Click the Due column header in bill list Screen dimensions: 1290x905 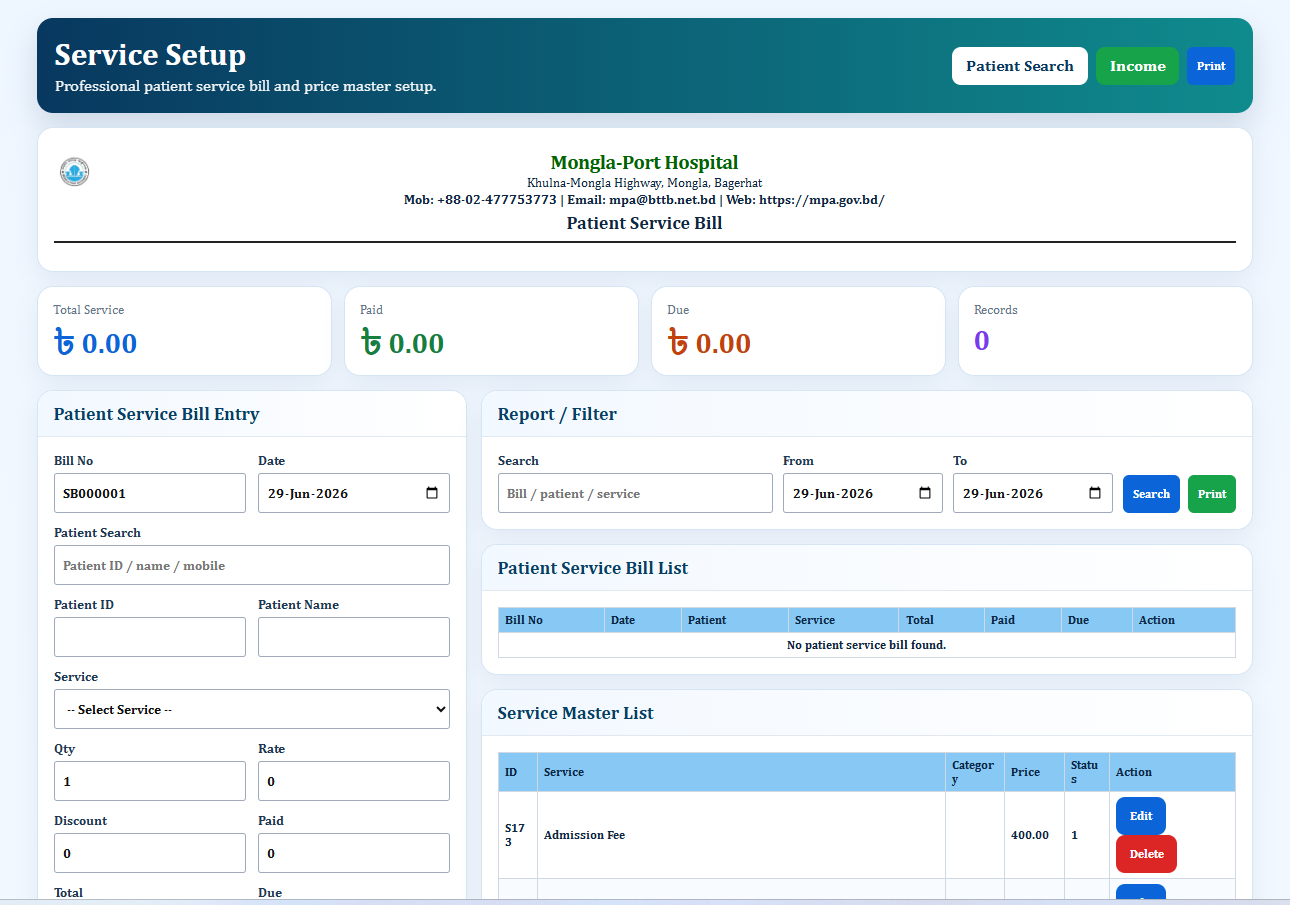[x=1096, y=620]
